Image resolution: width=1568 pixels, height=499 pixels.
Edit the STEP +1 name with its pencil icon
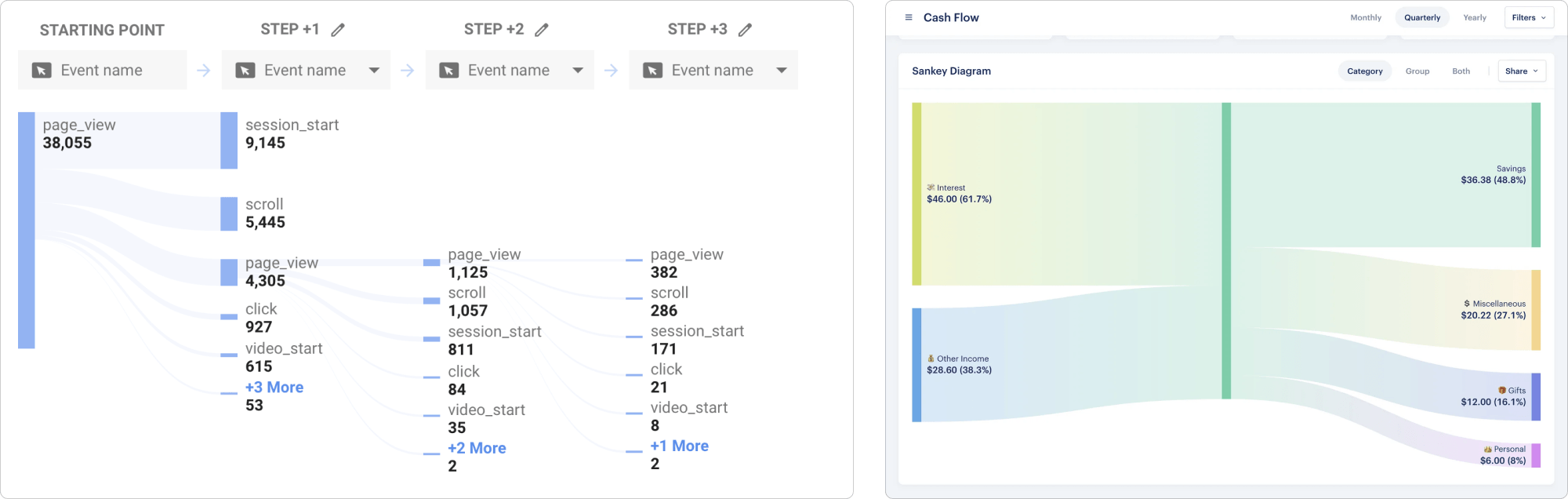[x=338, y=29]
